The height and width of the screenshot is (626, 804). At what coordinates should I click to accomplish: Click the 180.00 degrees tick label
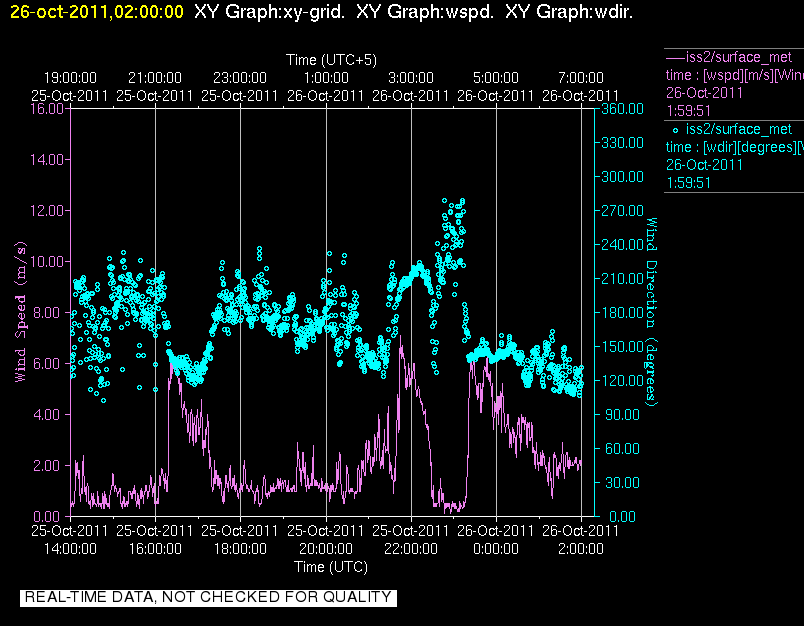coord(622,312)
